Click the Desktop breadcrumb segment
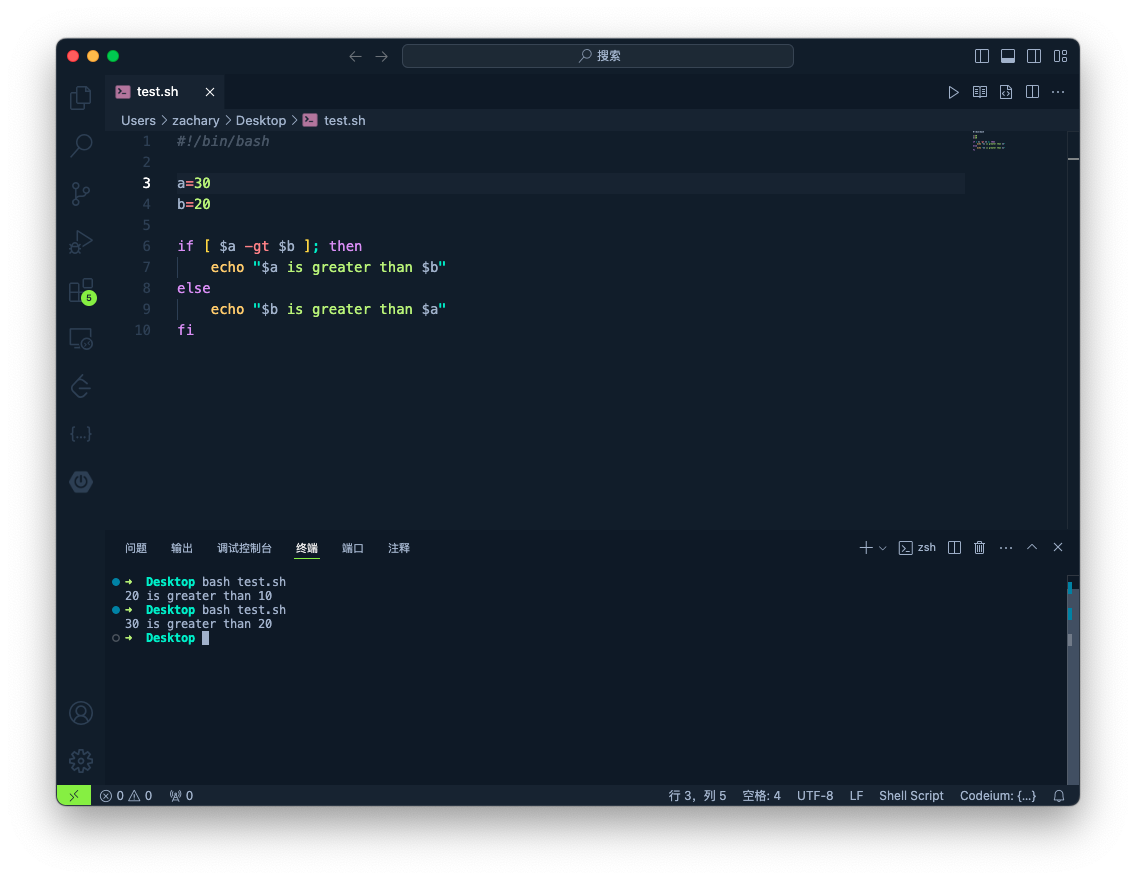Viewport: 1136px width, 880px height. point(261,120)
